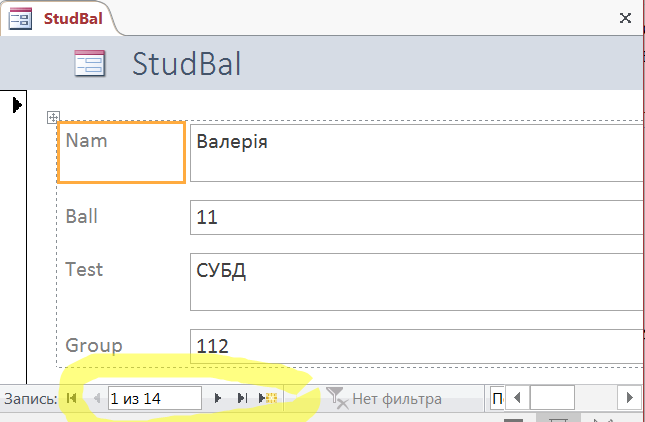Go to the previous record
This screenshot has height=422, width=645.
[96, 398]
